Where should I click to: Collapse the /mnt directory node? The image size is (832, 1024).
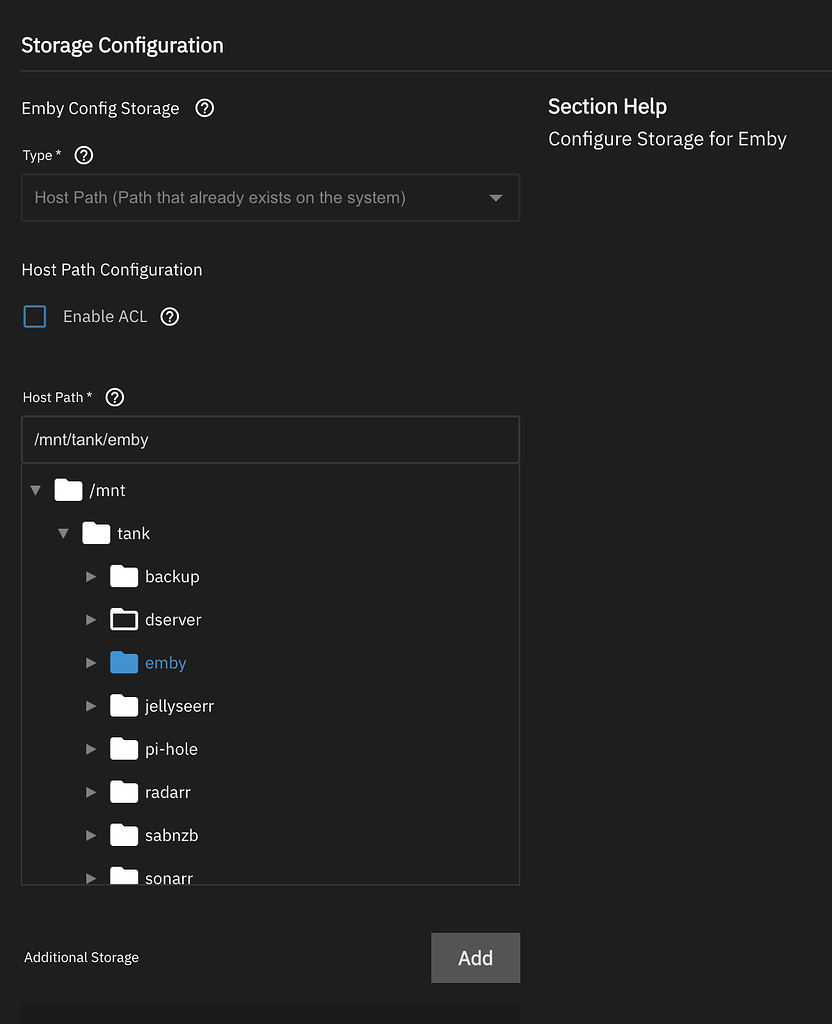coord(35,490)
